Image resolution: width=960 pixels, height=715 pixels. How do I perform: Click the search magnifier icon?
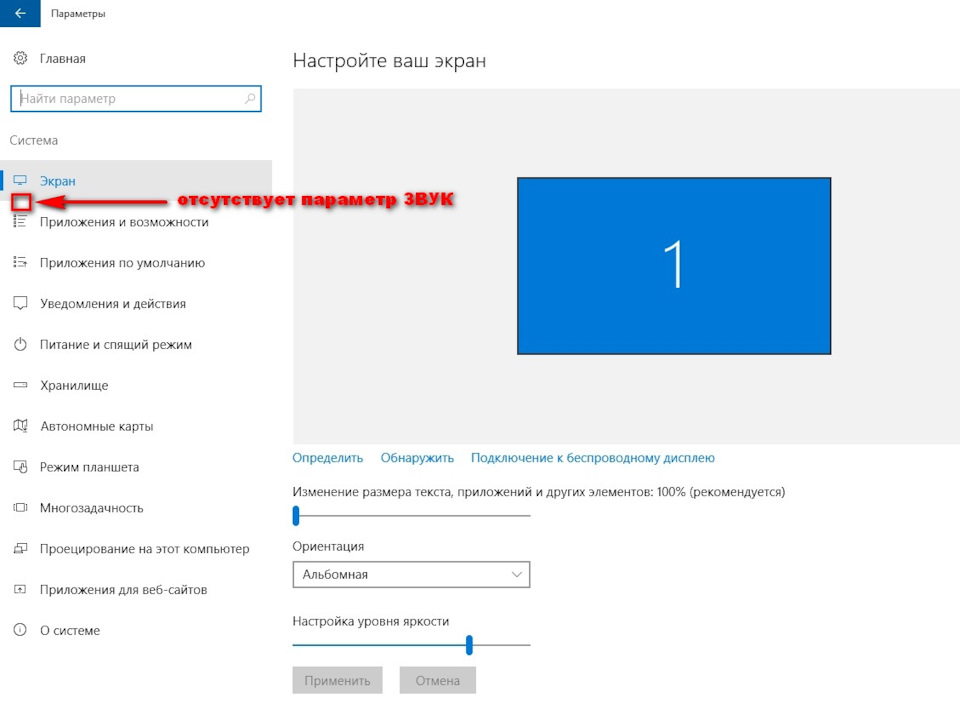click(x=250, y=98)
